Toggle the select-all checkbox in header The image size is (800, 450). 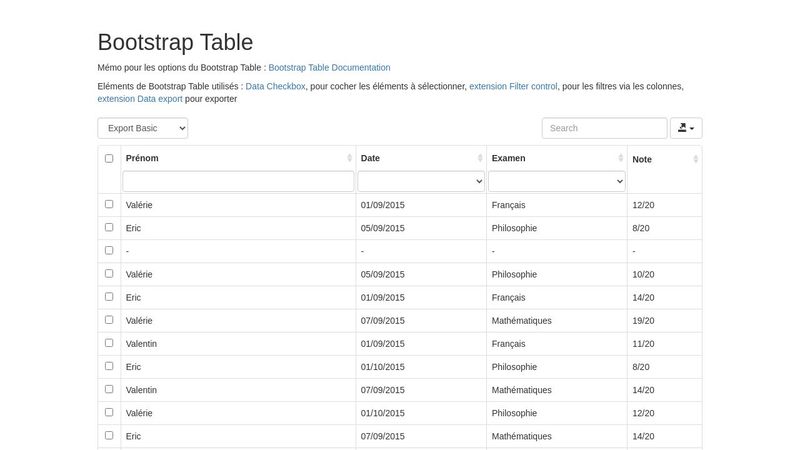click(x=109, y=158)
